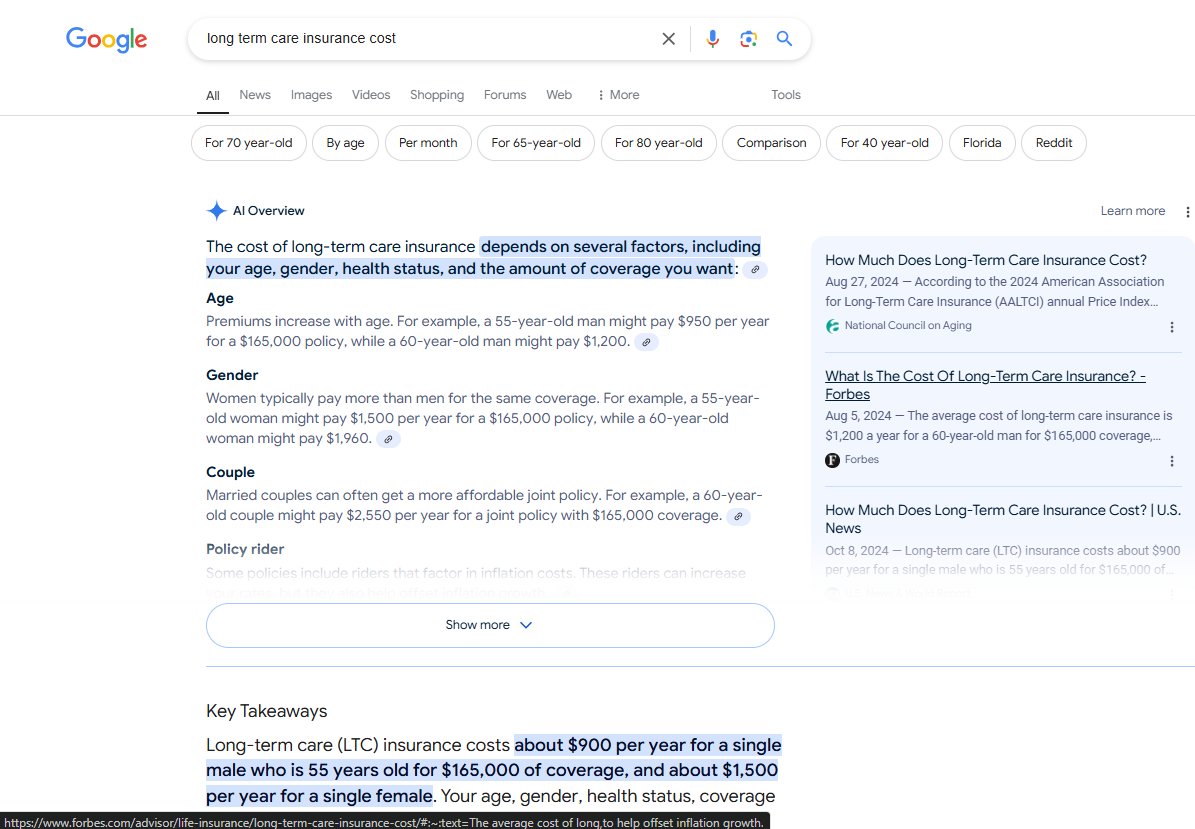Go to the Google homepage logo

[x=106, y=39]
